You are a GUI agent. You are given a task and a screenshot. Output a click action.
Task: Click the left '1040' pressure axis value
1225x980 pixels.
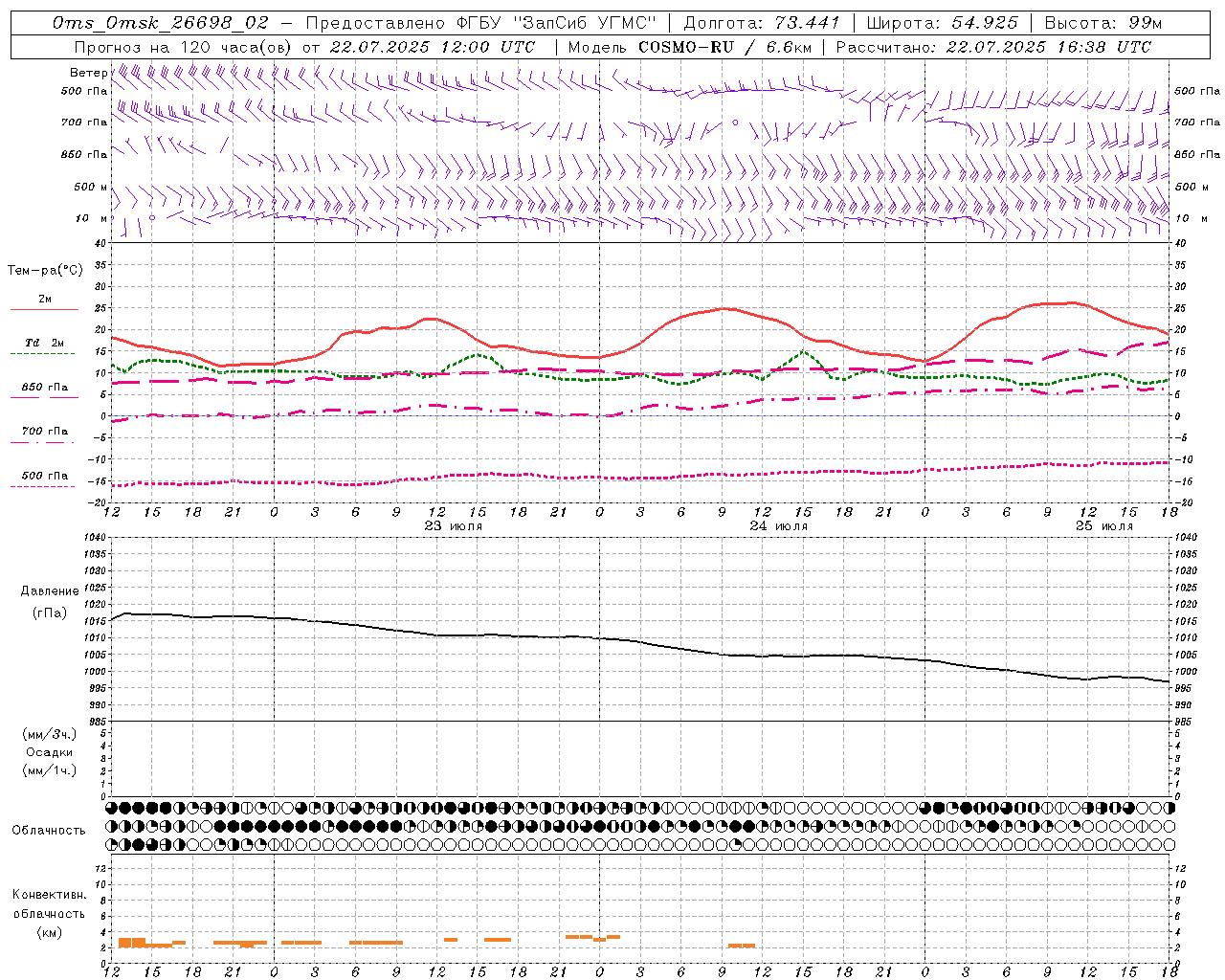pyautogui.click(x=95, y=538)
